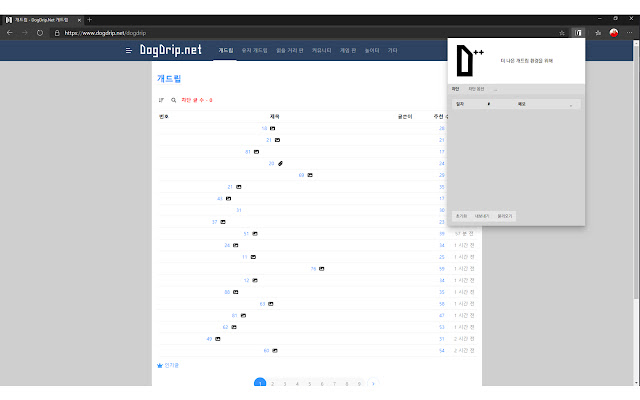Reload the page with the refresh icon

coord(40,33)
